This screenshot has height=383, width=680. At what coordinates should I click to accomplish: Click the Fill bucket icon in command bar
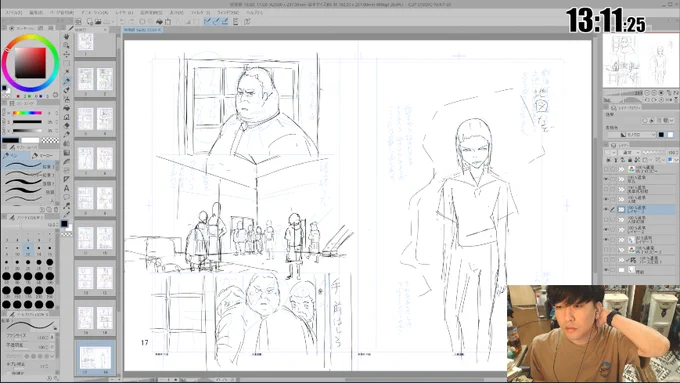point(159,21)
